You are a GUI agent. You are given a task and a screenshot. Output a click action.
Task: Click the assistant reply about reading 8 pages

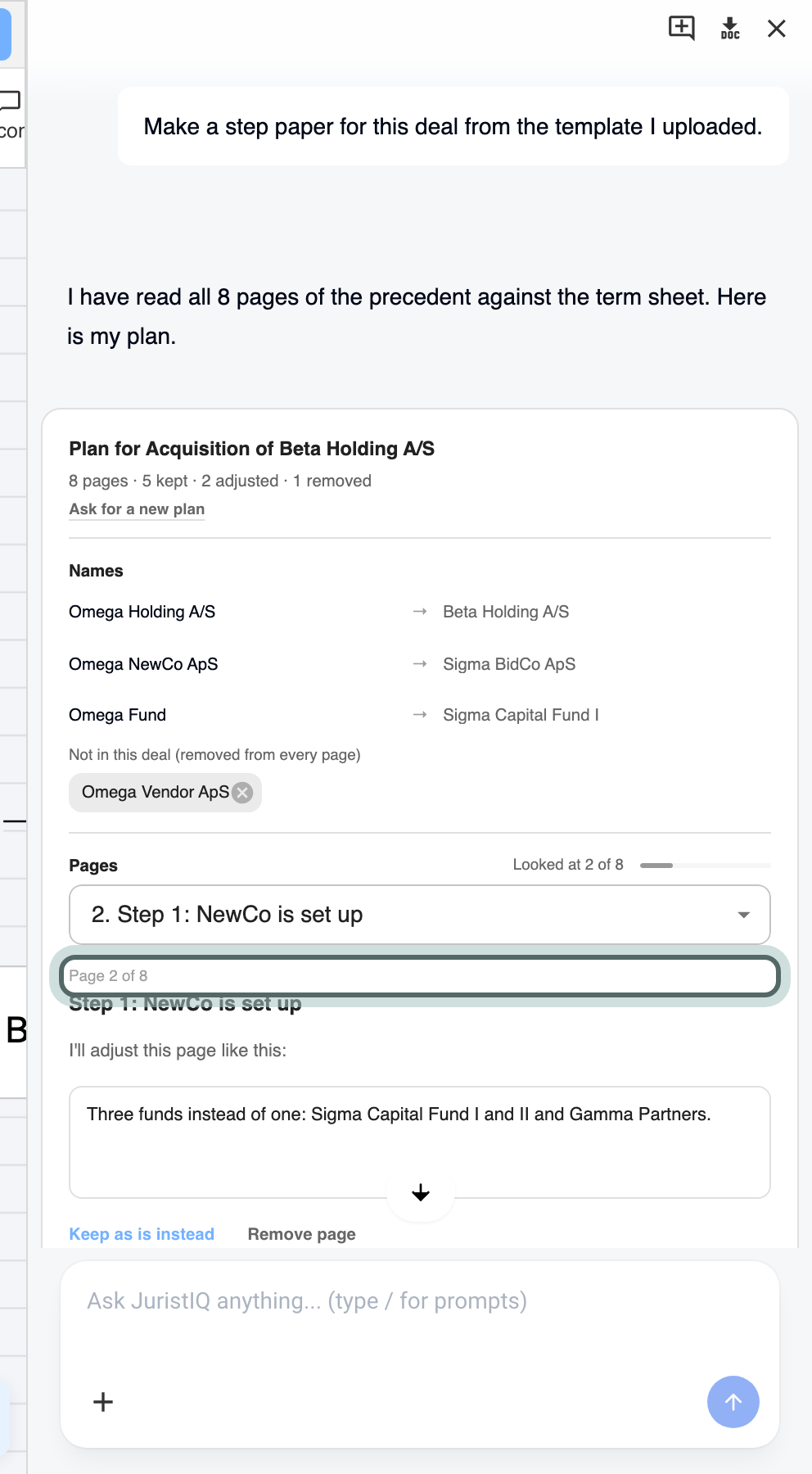coord(417,316)
